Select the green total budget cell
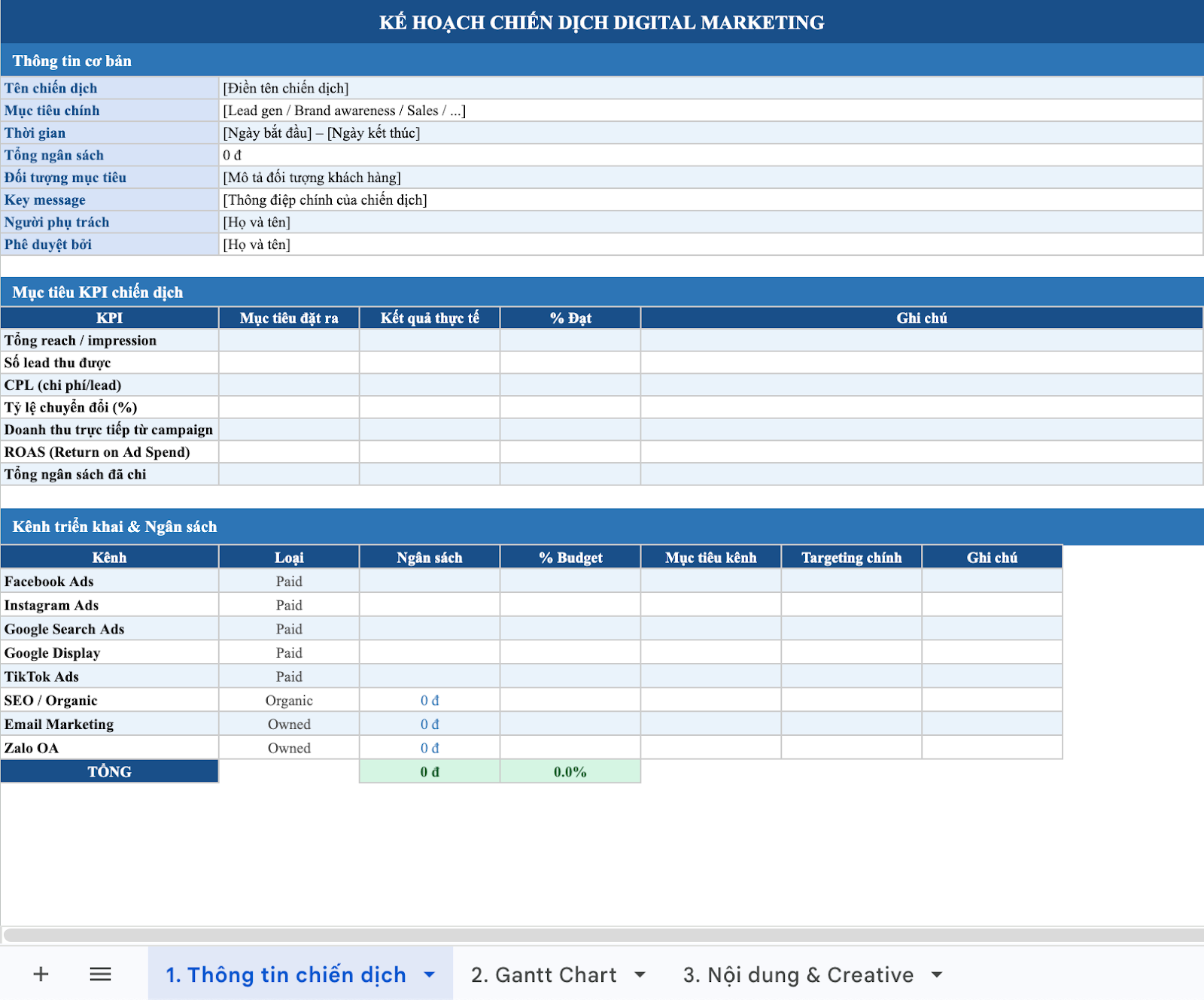The image size is (1204, 1000). coord(429,771)
